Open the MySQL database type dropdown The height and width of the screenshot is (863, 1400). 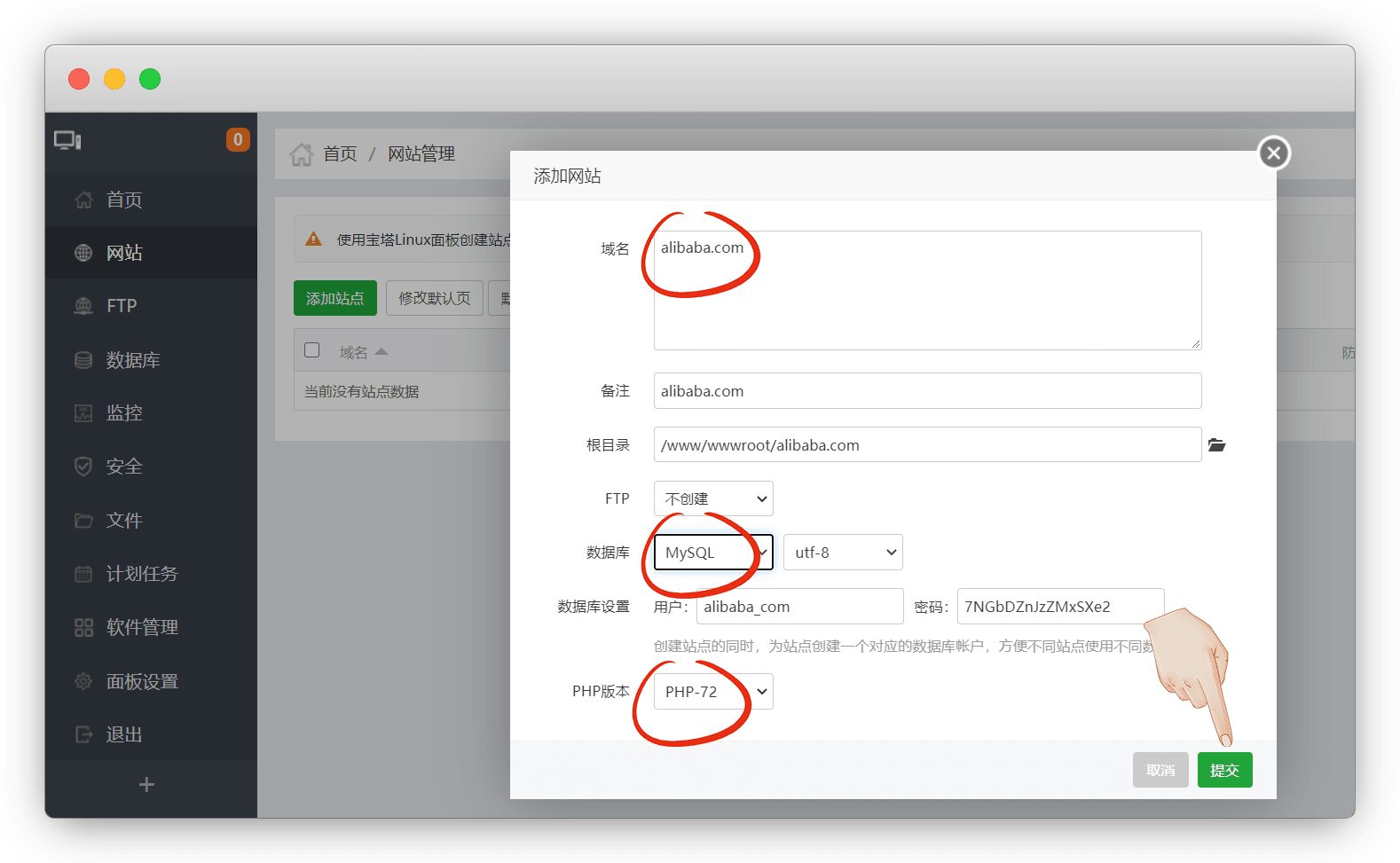pyautogui.click(x=713, y=553)
